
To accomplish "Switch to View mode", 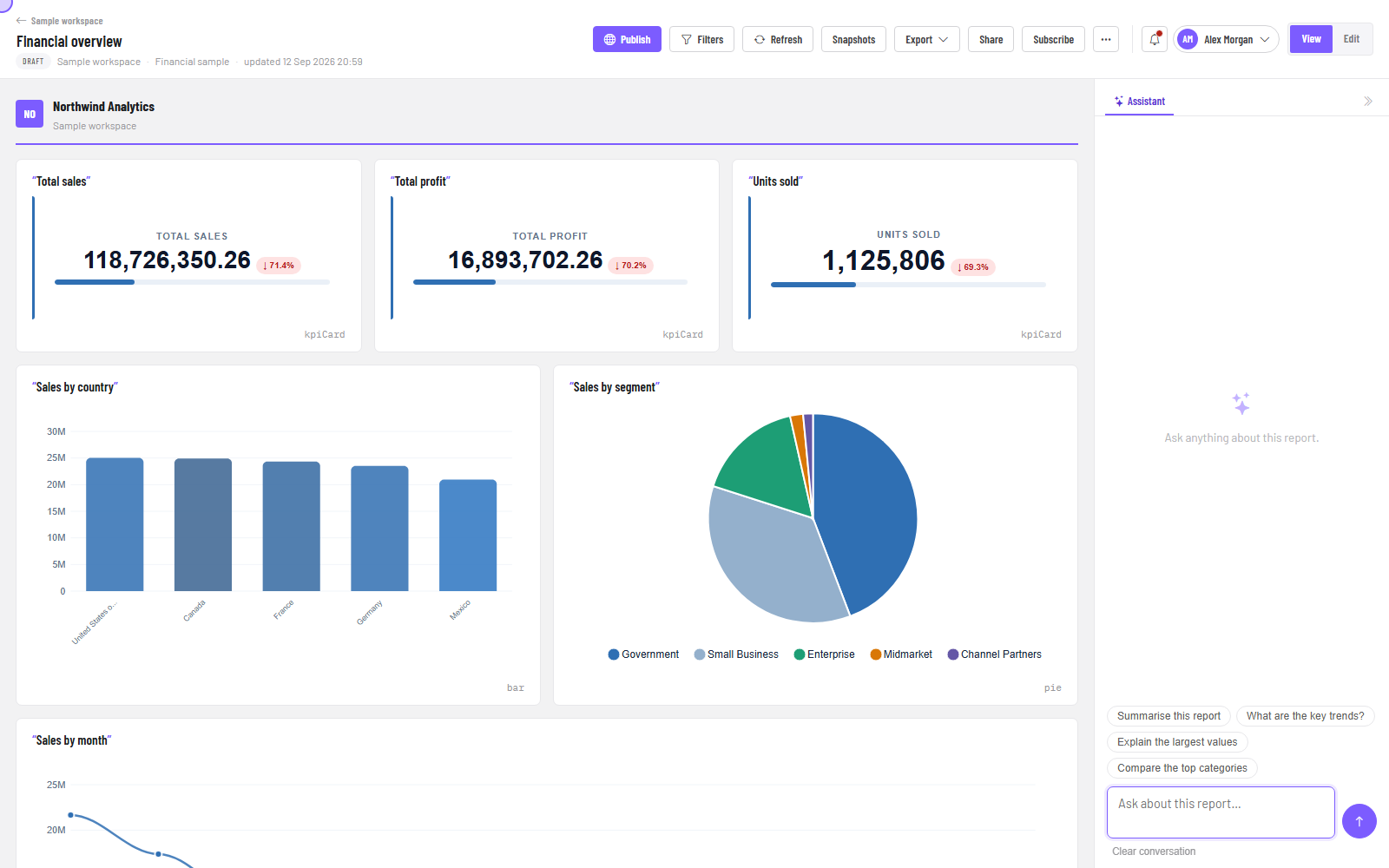I will click(1311, 39).
